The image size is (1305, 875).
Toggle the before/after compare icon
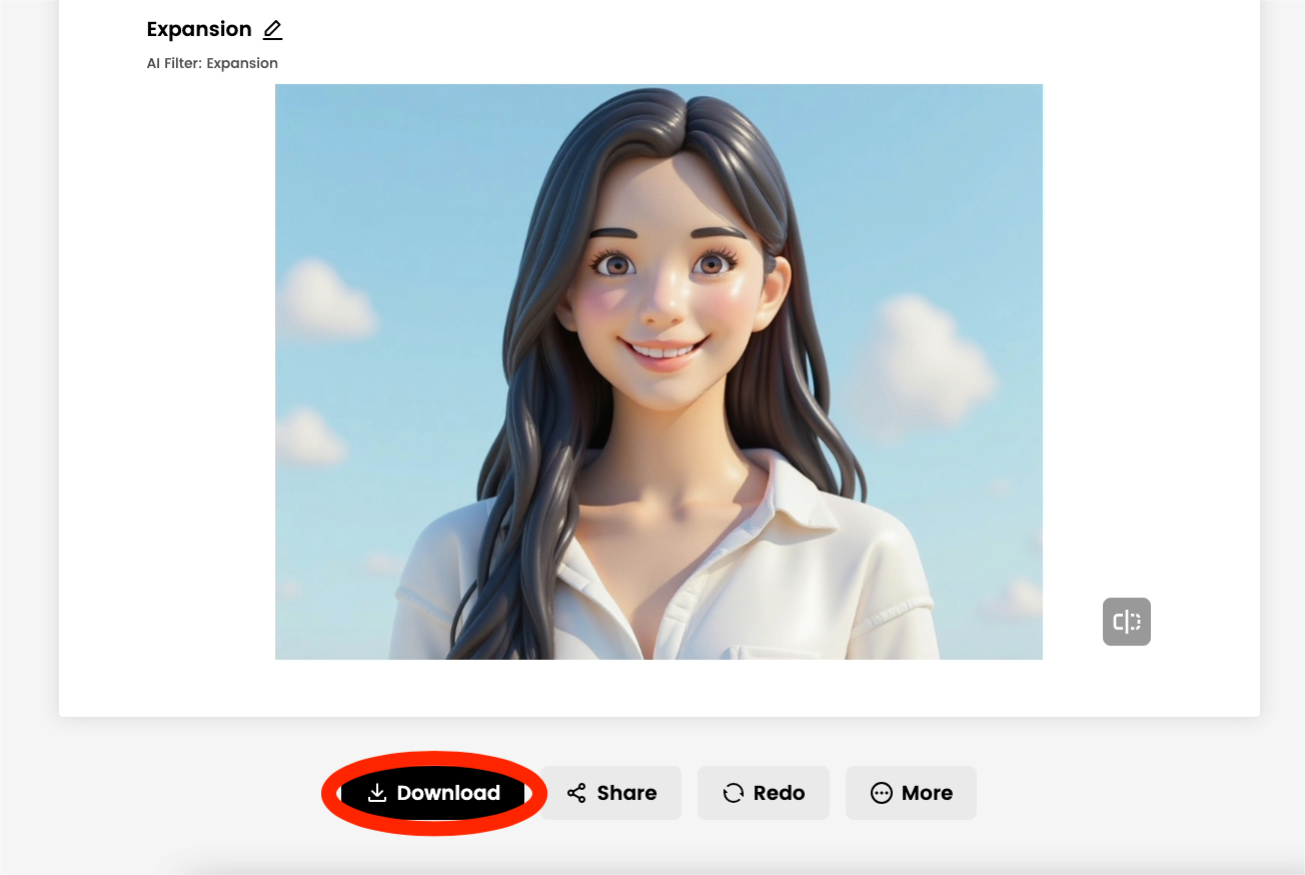coord(1126,622)
